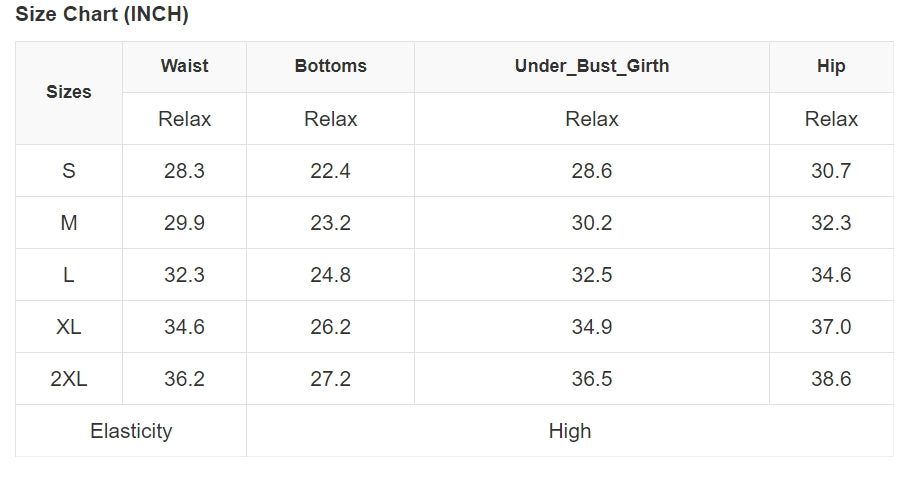Image resolution: width=906 pixels, height=478 pixels.
Task: Click the Size Chart (INCH) heading
Action: (x=102, y=15)
